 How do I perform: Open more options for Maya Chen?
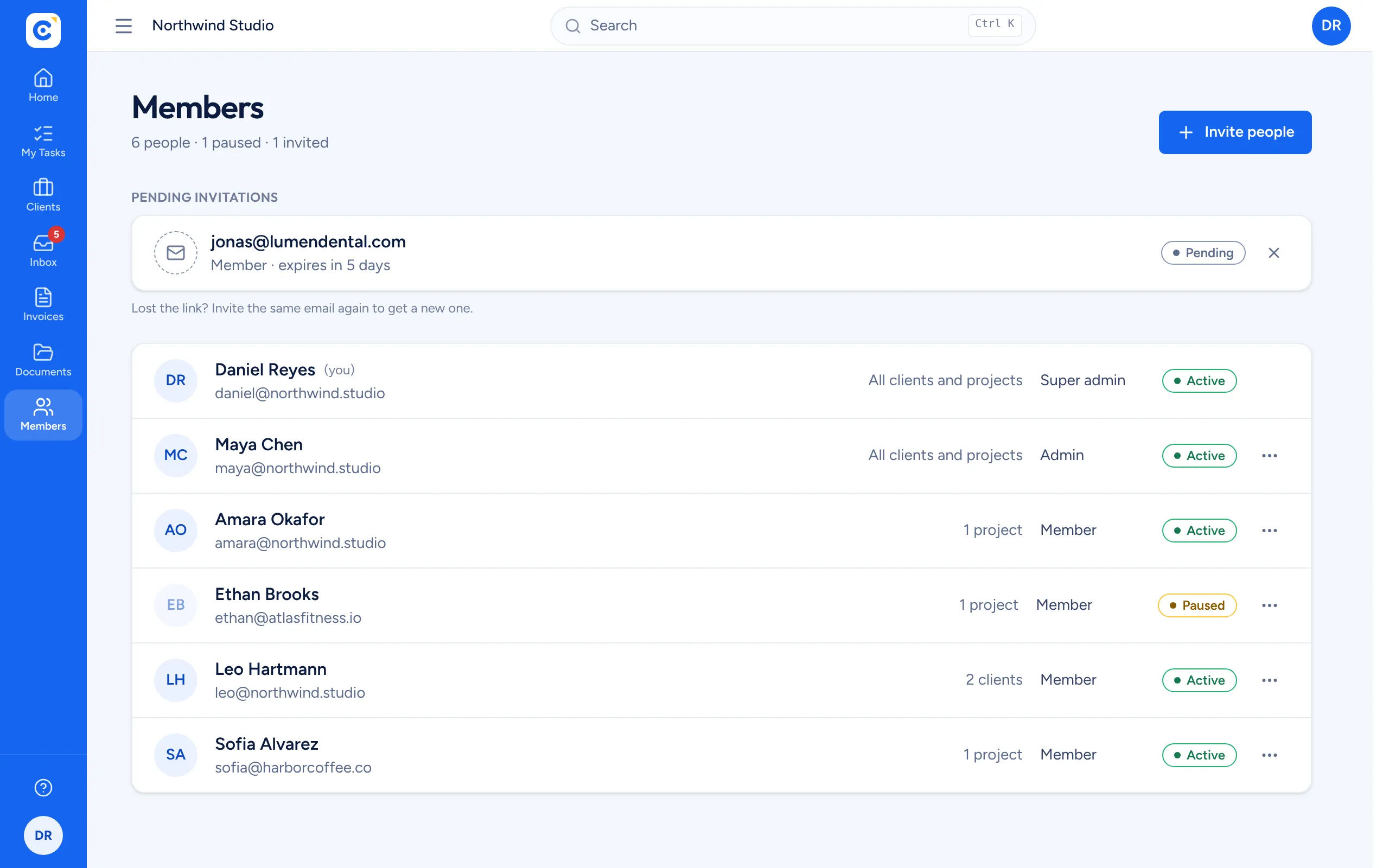[1270, 455]
